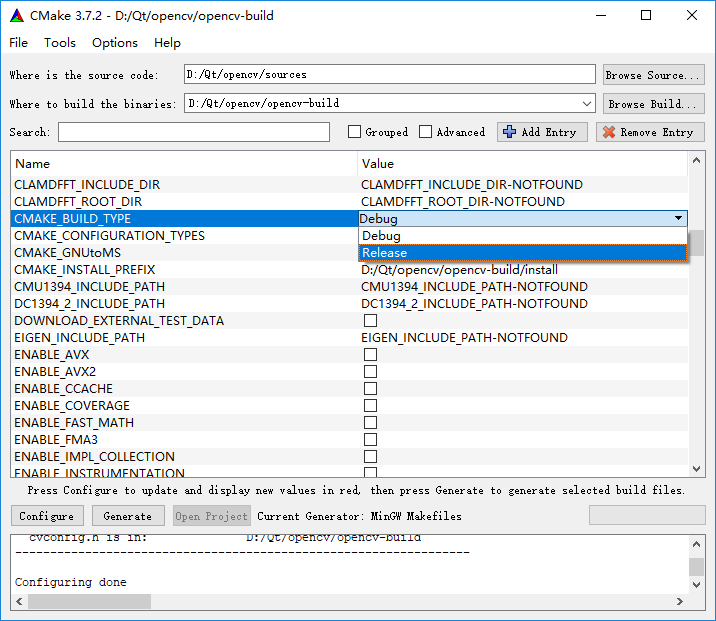
Task: Click the Configure button
Action: pyautogui.click(x=47, y=516)
